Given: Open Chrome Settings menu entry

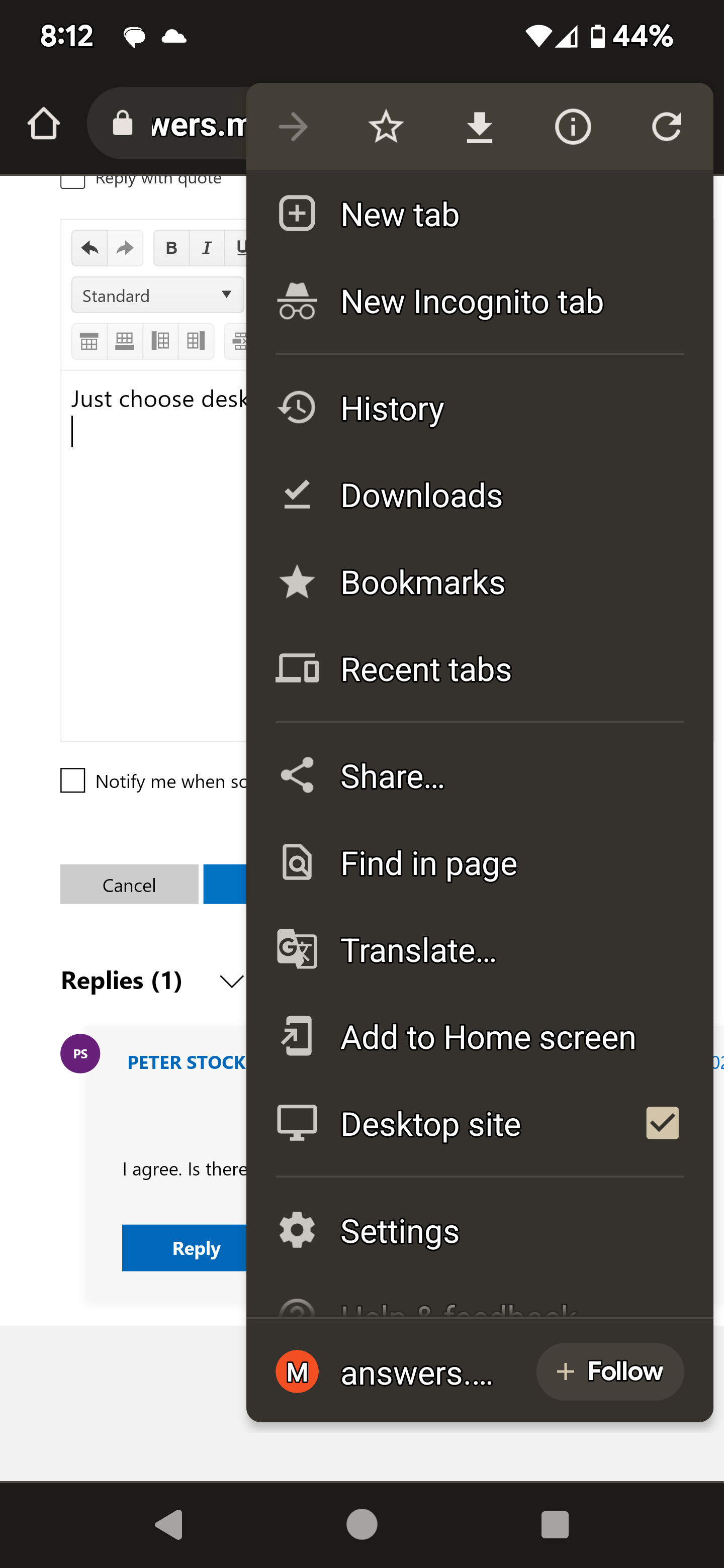Looking at the screenshot, I should click(x=480, y=1231).
